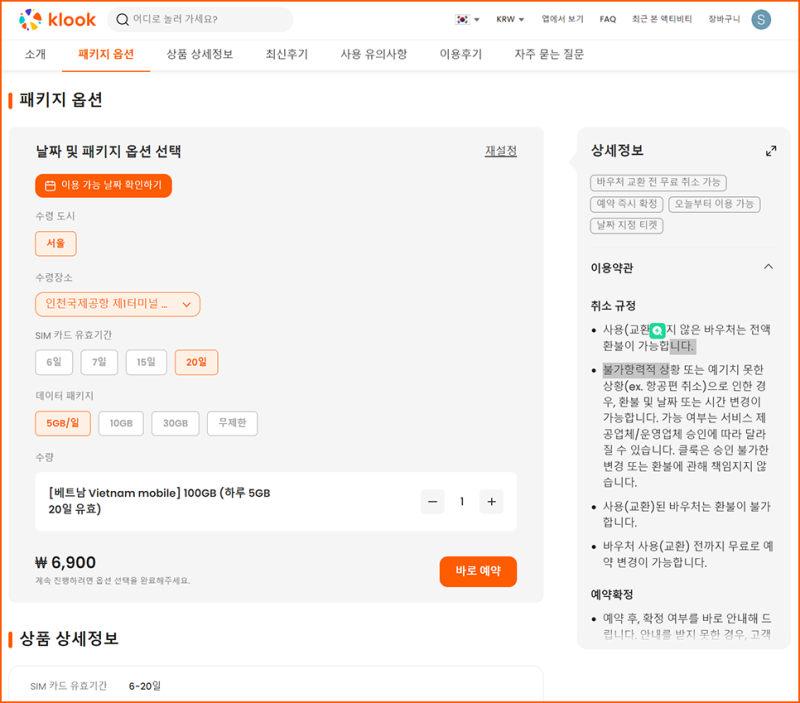This screenshot has width=800, height=703.
Task: Click the 바우처 교환 전 무료 취소 가능 tag
Action: [658, 182]
